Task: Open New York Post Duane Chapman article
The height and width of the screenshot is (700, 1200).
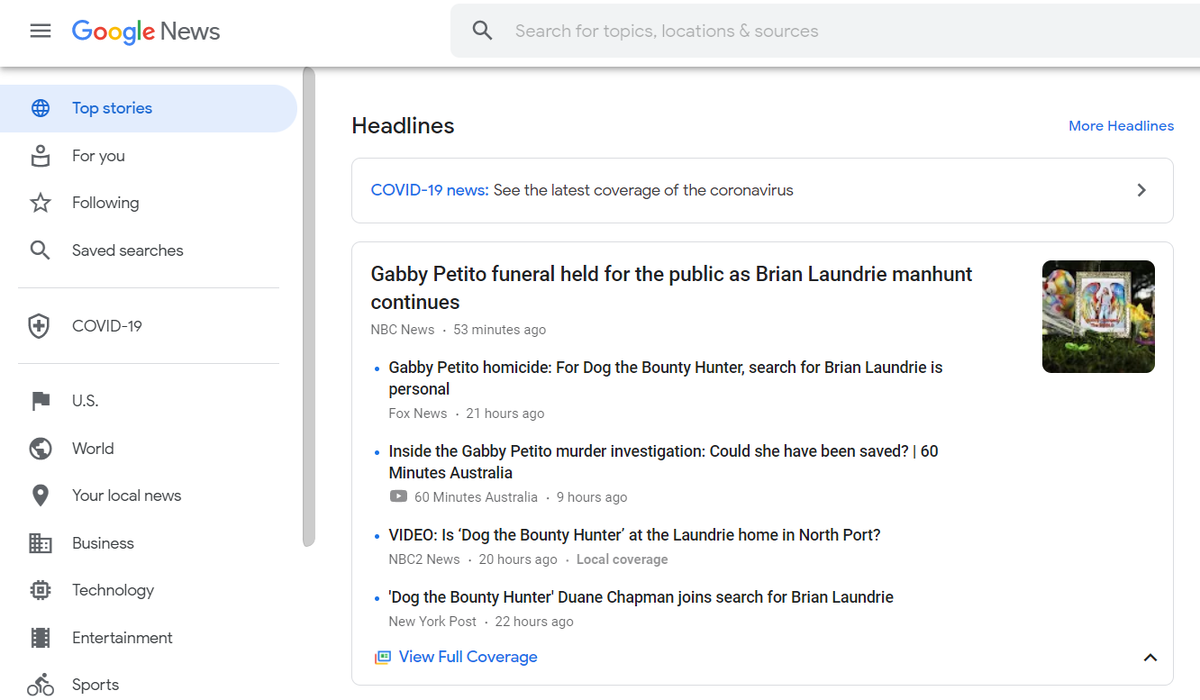Action: [641, 597]
